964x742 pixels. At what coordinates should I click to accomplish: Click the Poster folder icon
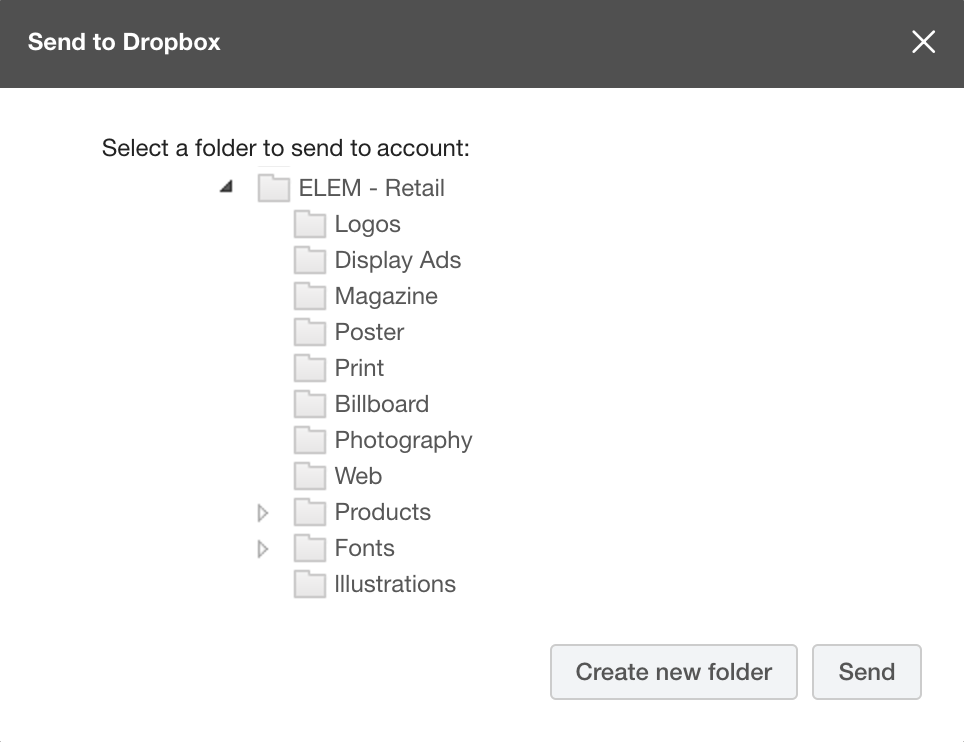click(x=310, y=331)
